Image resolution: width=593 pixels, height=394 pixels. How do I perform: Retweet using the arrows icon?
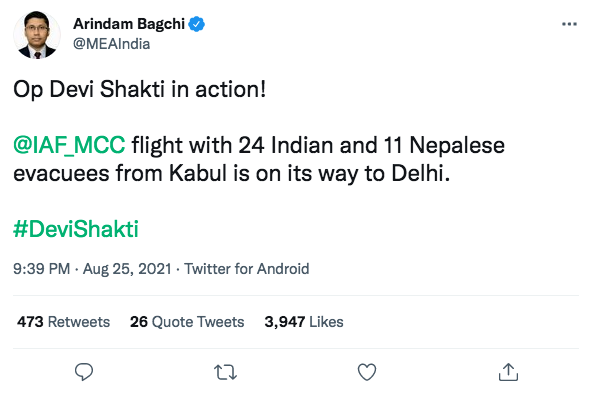coord(225,372)
